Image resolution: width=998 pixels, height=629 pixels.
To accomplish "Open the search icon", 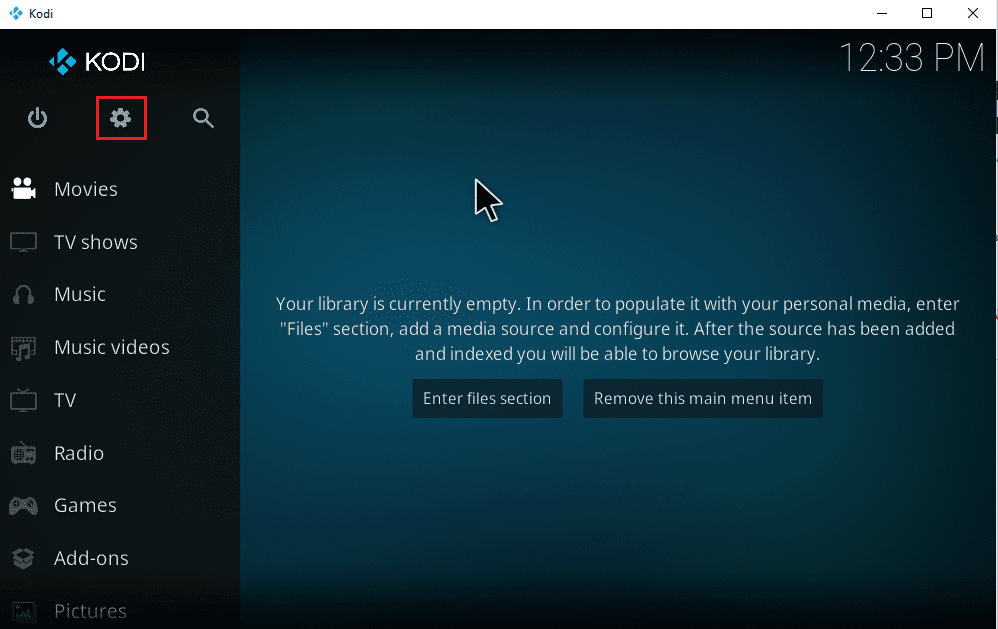I will 203,118.
